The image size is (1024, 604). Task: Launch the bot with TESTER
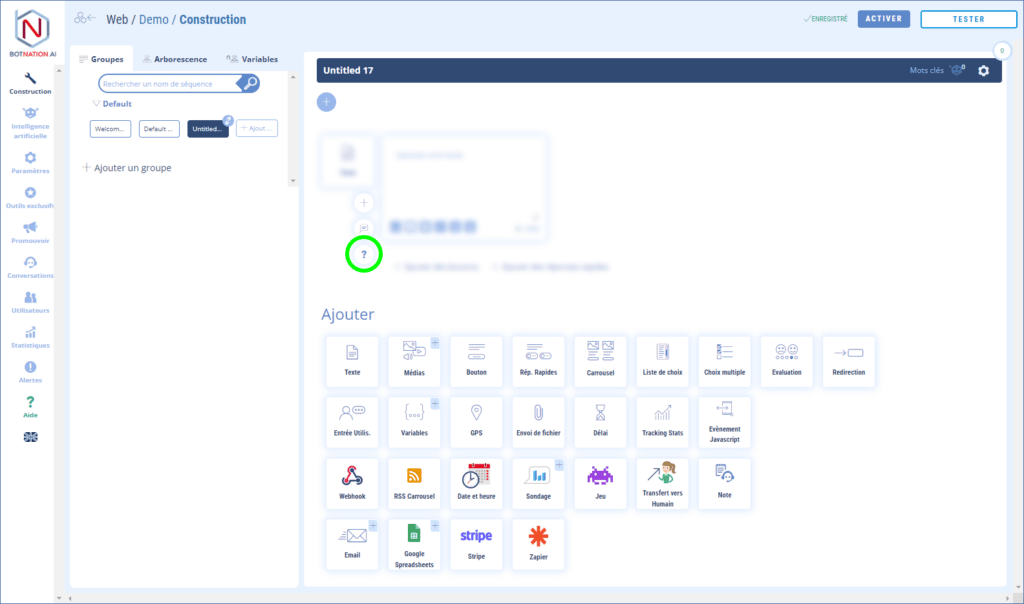pyautogui.click(x=967, y=19)
